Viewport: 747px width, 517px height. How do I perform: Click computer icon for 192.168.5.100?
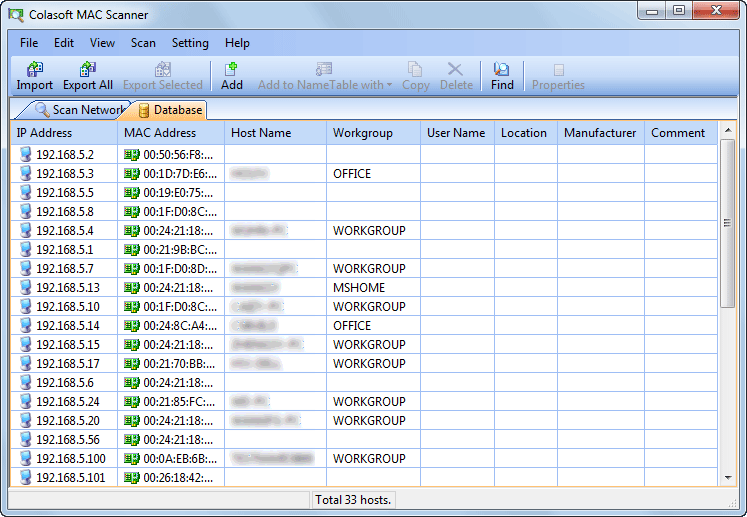click(x=26, y=458)
